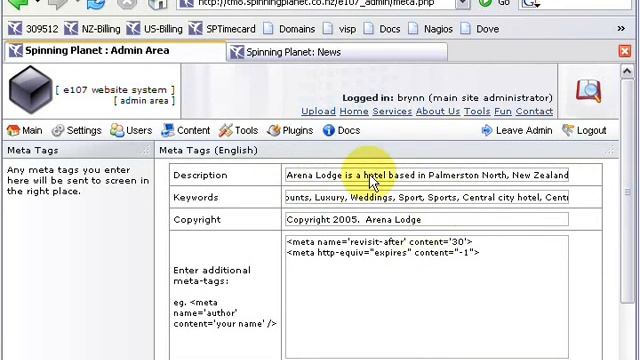Follow the Home link
640x360 pixels.
pyautogui.click(x=354, y=111)
